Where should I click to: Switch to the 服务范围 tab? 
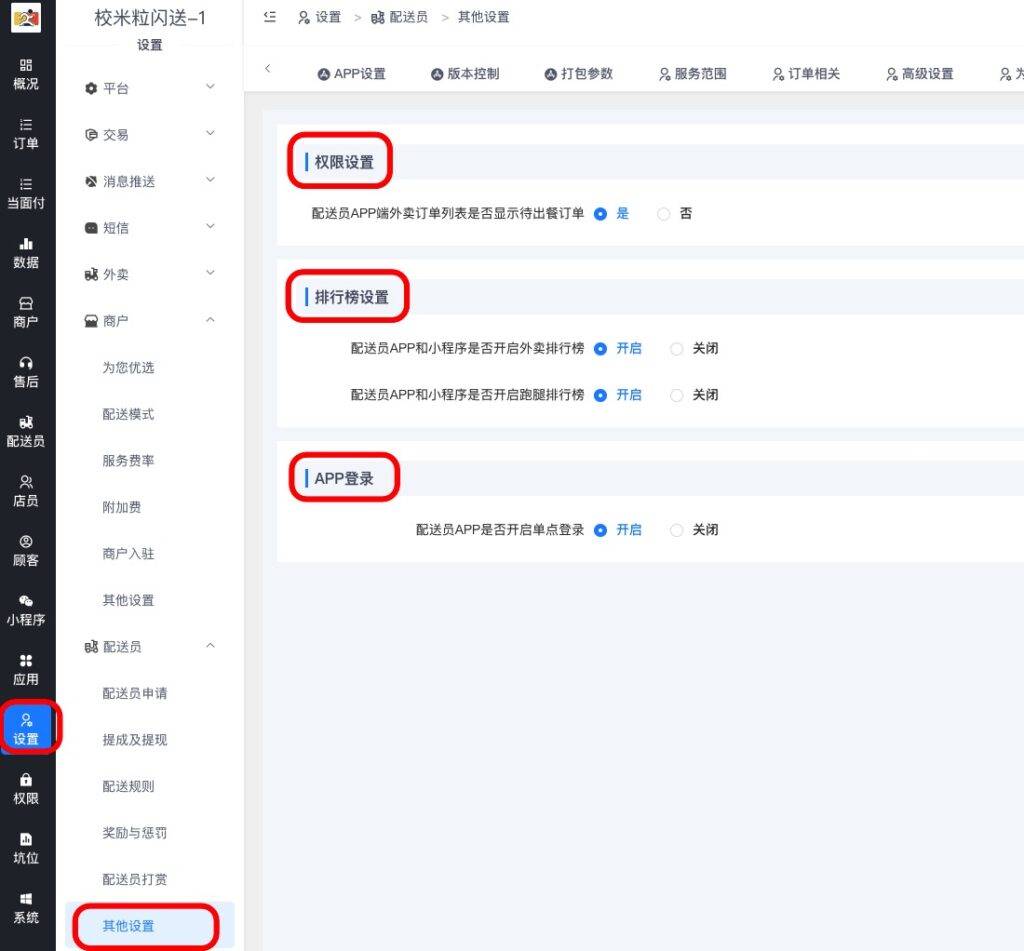click(692, 74)
